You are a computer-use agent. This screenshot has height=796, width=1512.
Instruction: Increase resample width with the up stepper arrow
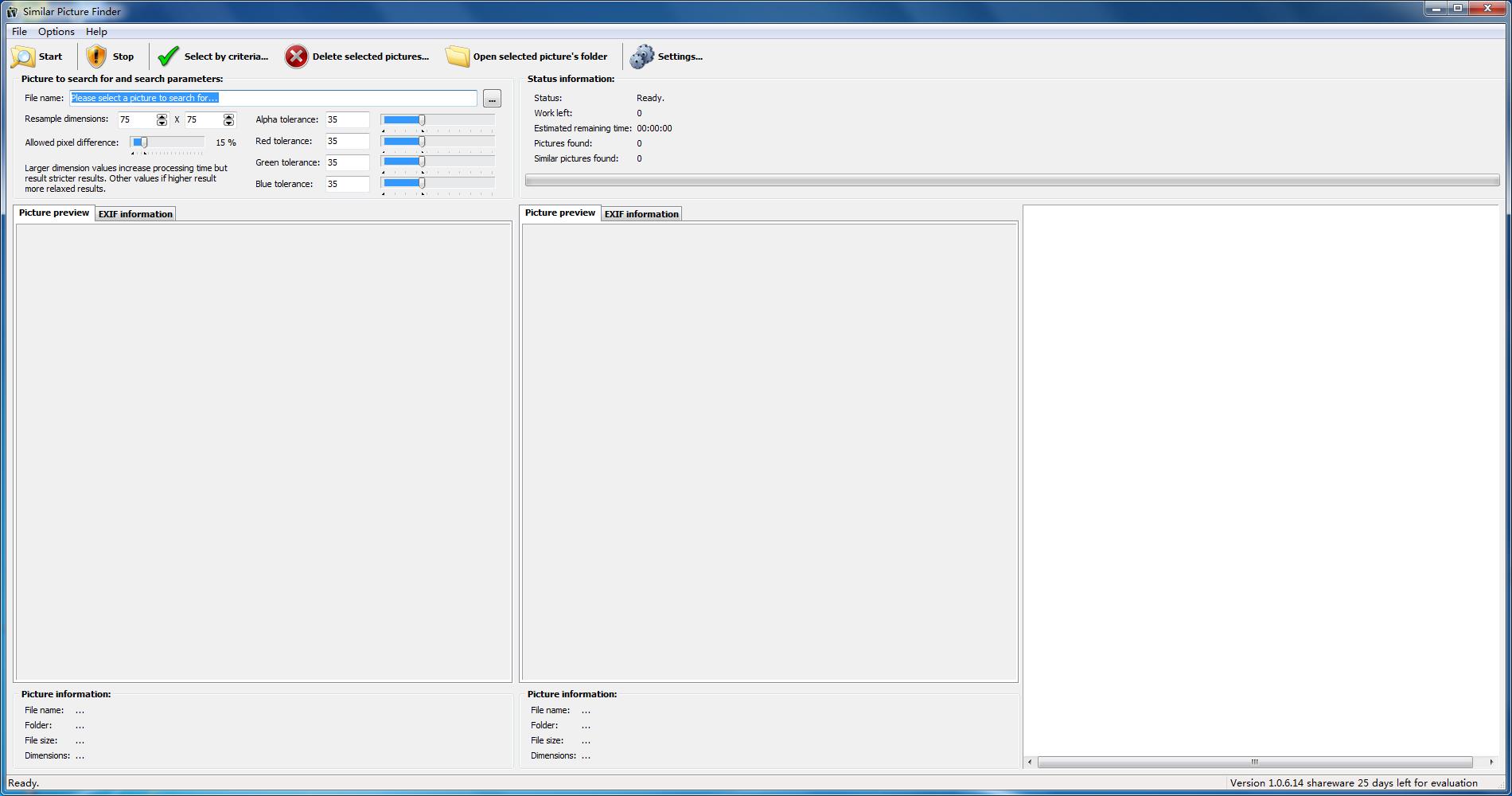tap(162, 116)
